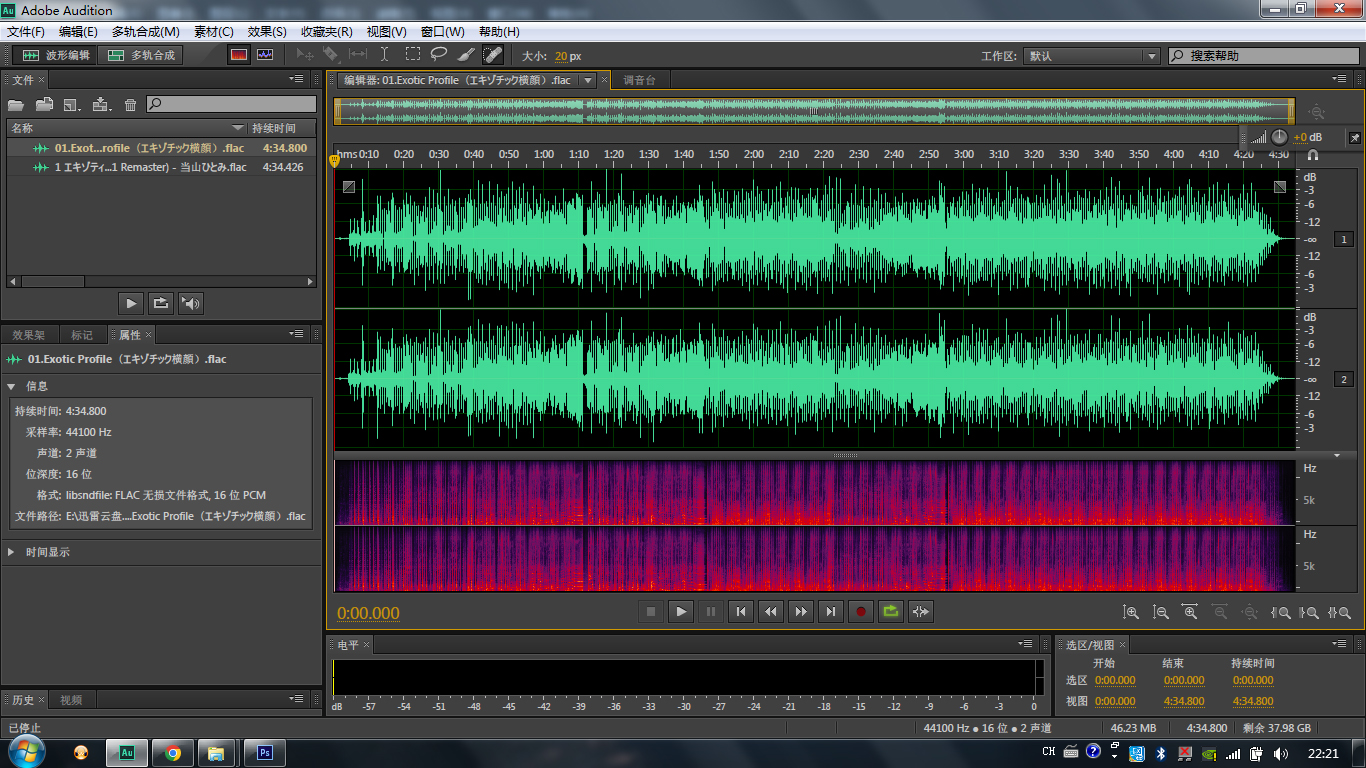Open Chrome from Windows taskbar
Screen dimensions: 1366x768
[x=173, y=753]
